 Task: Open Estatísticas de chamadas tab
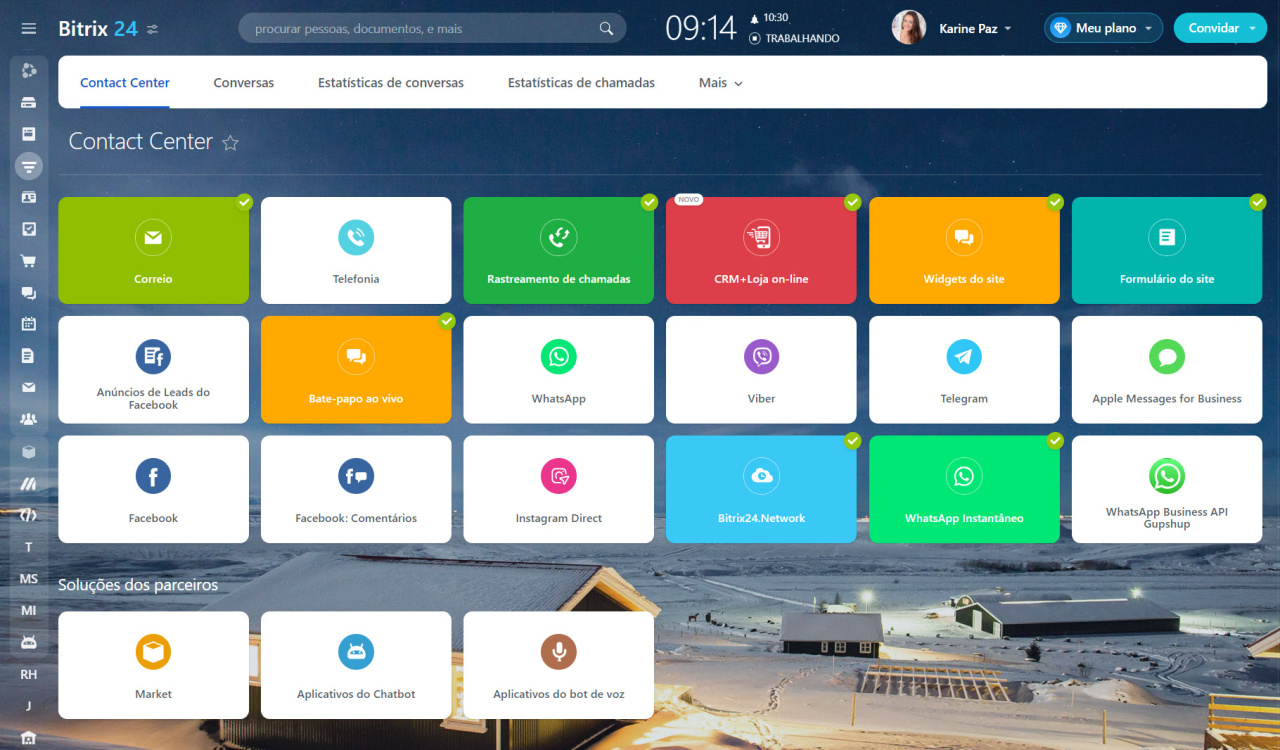[581, 83]
